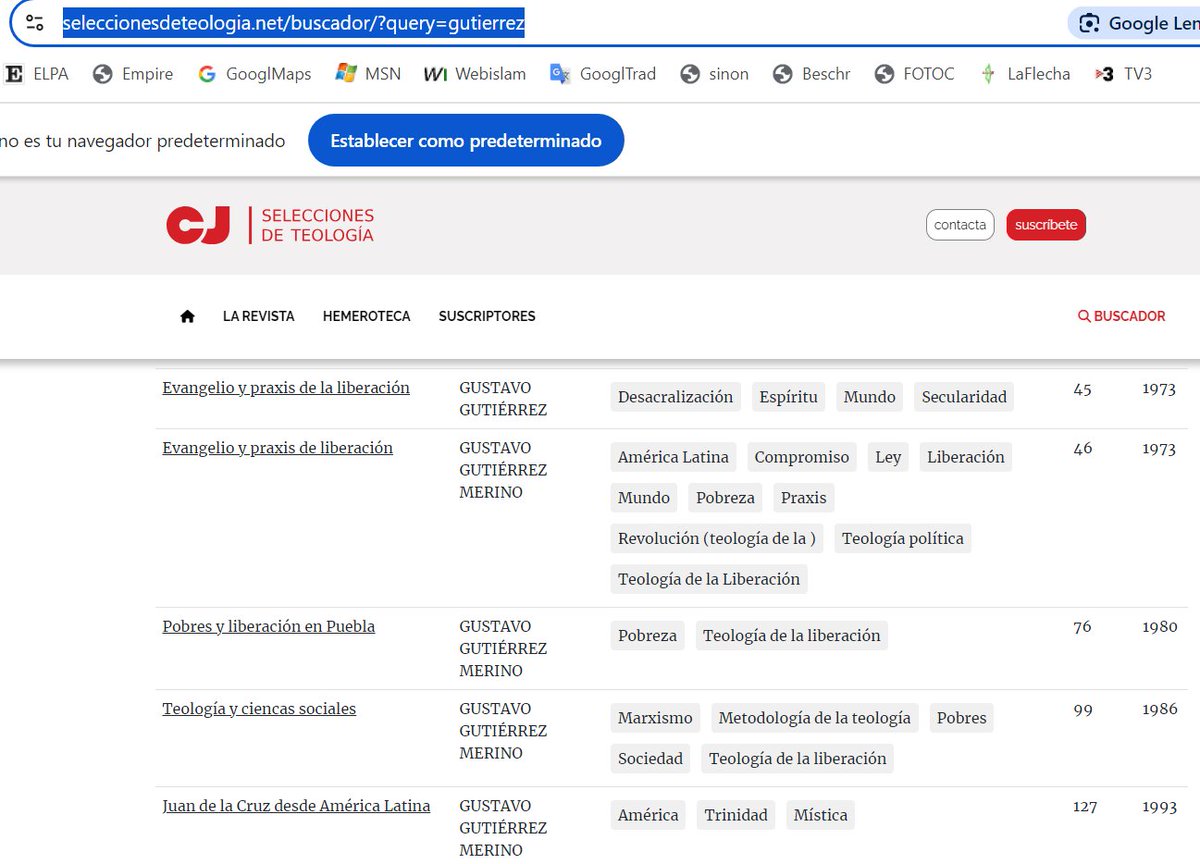Open article Evangelio y praxis de la liberación
The height and width of the screenshot is (864, 1200).
click(x=286, y=388)
